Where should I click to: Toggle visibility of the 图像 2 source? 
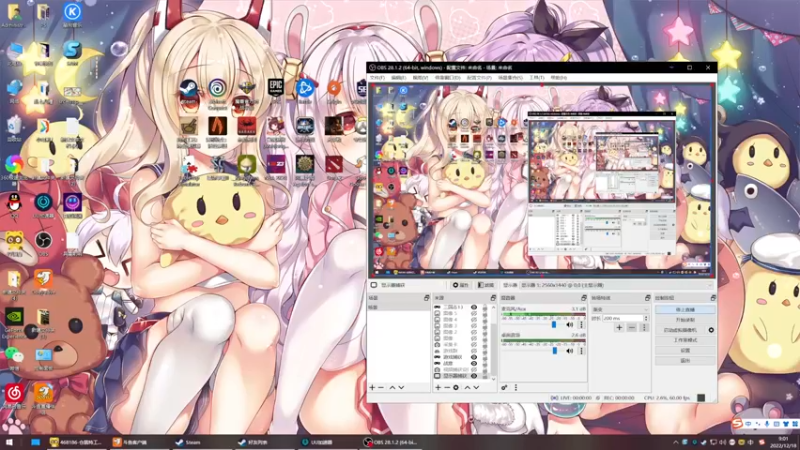[474, 332]
